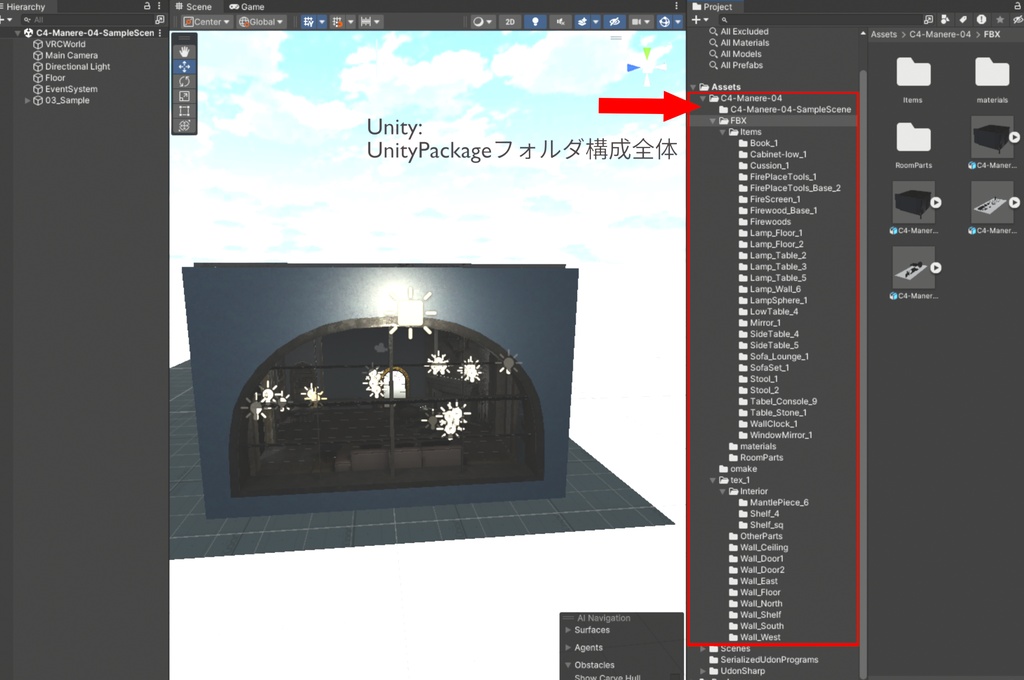Click Assets in the breadcrumb path
Screen dimensions: 1024x680
coord(884,34)
